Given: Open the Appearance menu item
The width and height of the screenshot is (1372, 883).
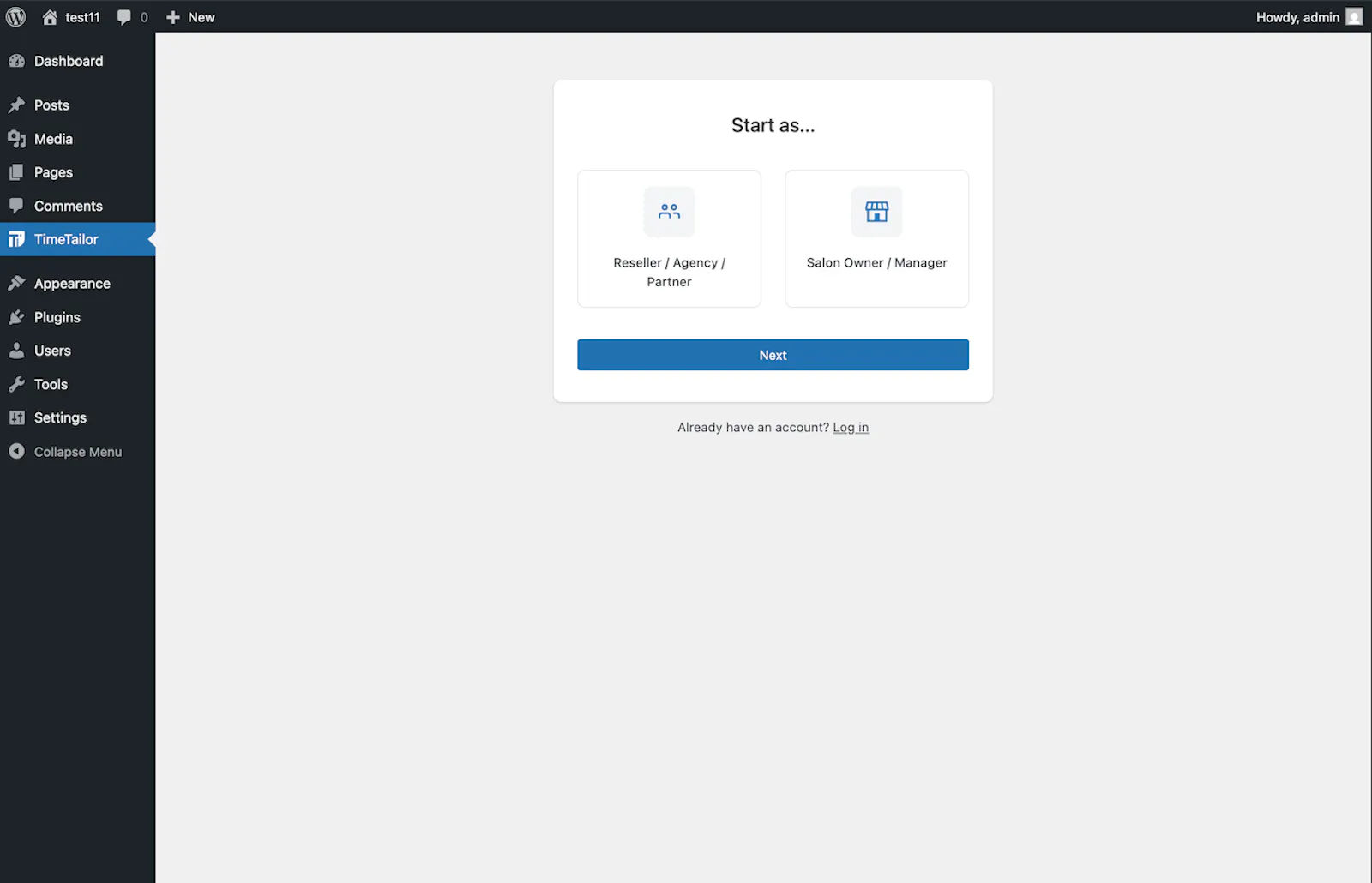Looking at the screenshot, I should pos(77,284).
